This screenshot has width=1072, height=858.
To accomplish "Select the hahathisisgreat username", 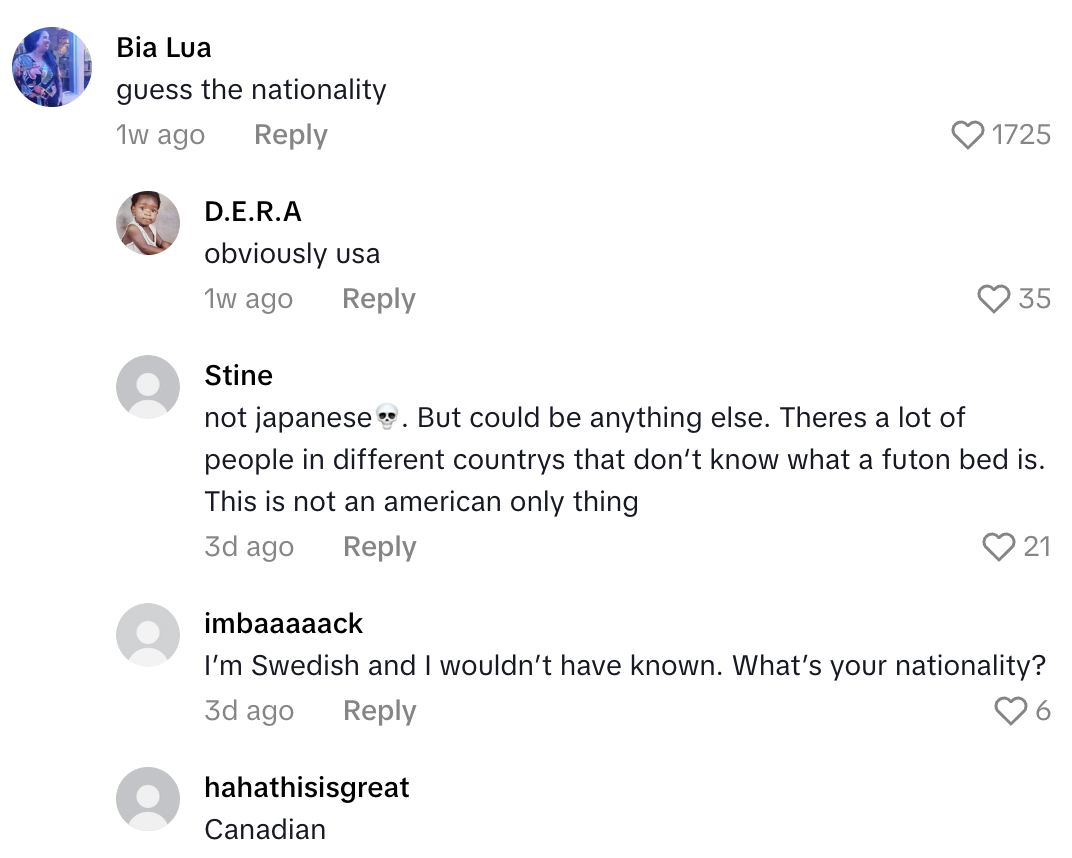I will tap(306, 788).
